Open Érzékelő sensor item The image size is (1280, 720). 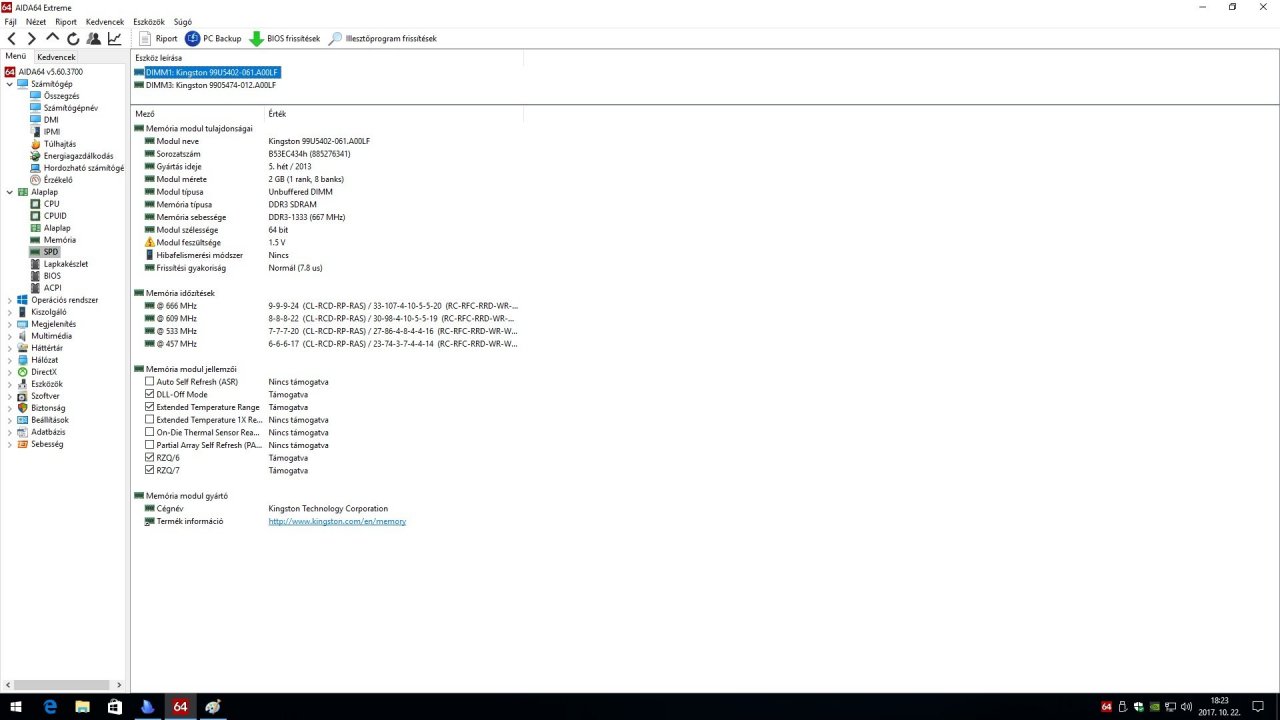pyautogui.click(x=58, y=180)
